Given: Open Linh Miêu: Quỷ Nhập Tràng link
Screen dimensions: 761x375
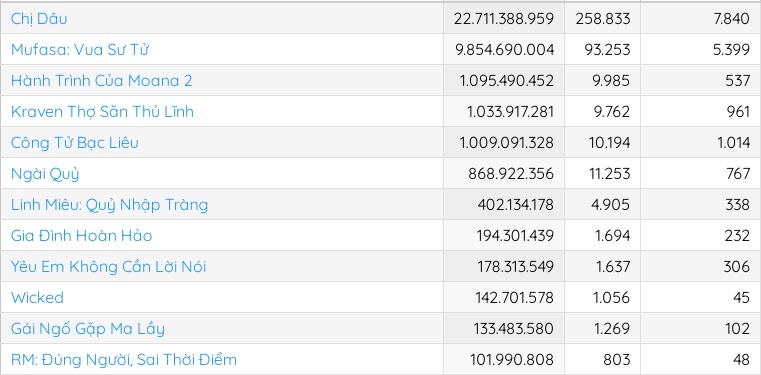Looking at the screenshot, I should (110, 205).
